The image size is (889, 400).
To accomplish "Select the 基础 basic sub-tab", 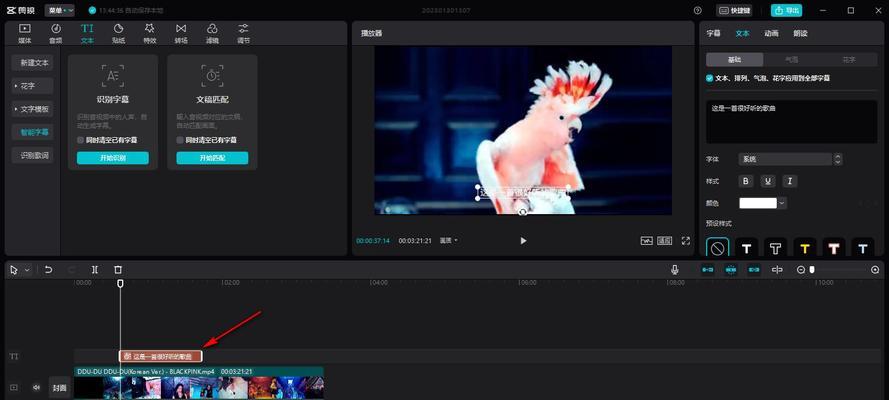I will [734, 59].
